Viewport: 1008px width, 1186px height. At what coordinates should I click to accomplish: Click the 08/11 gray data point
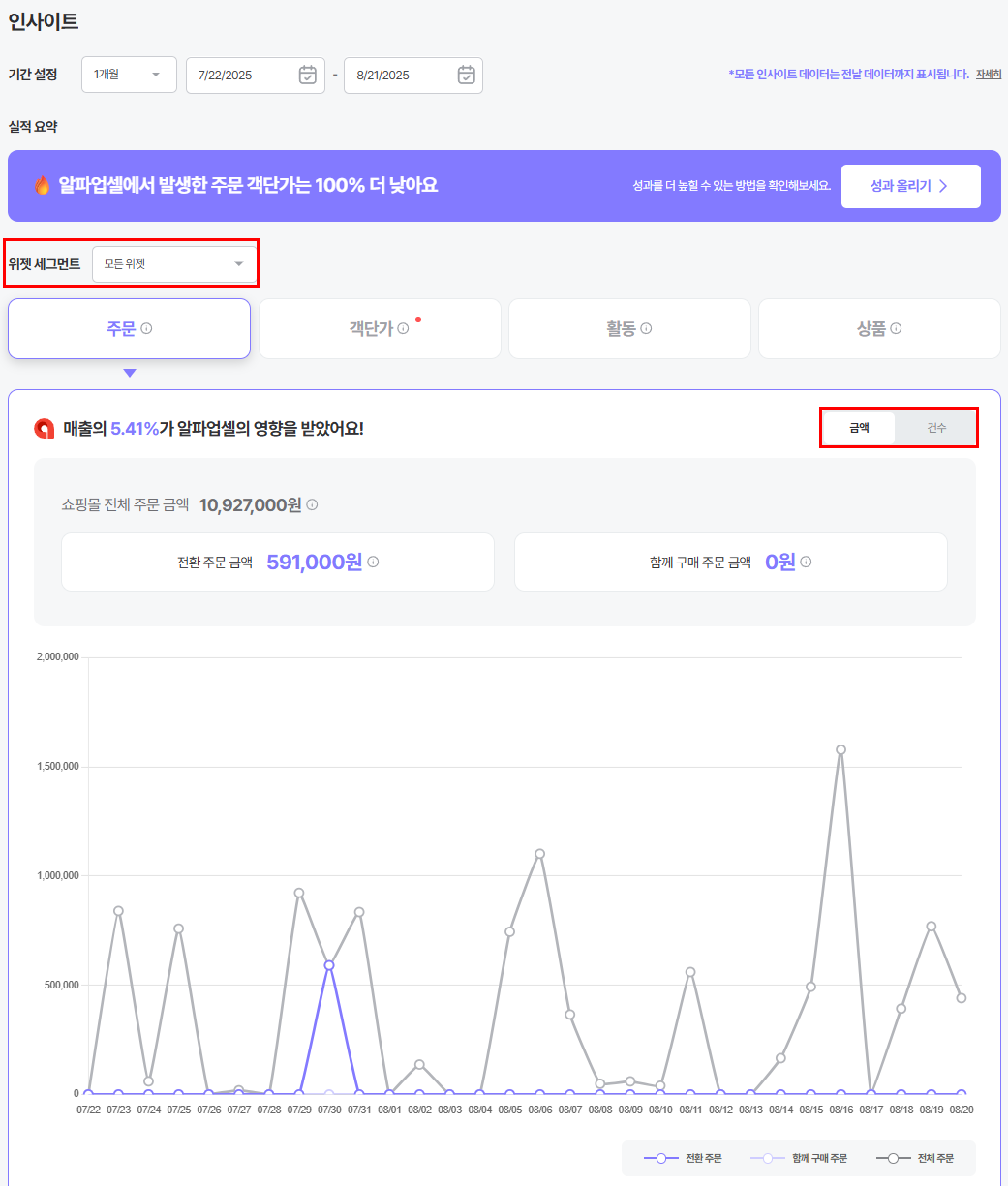[690, 972]
